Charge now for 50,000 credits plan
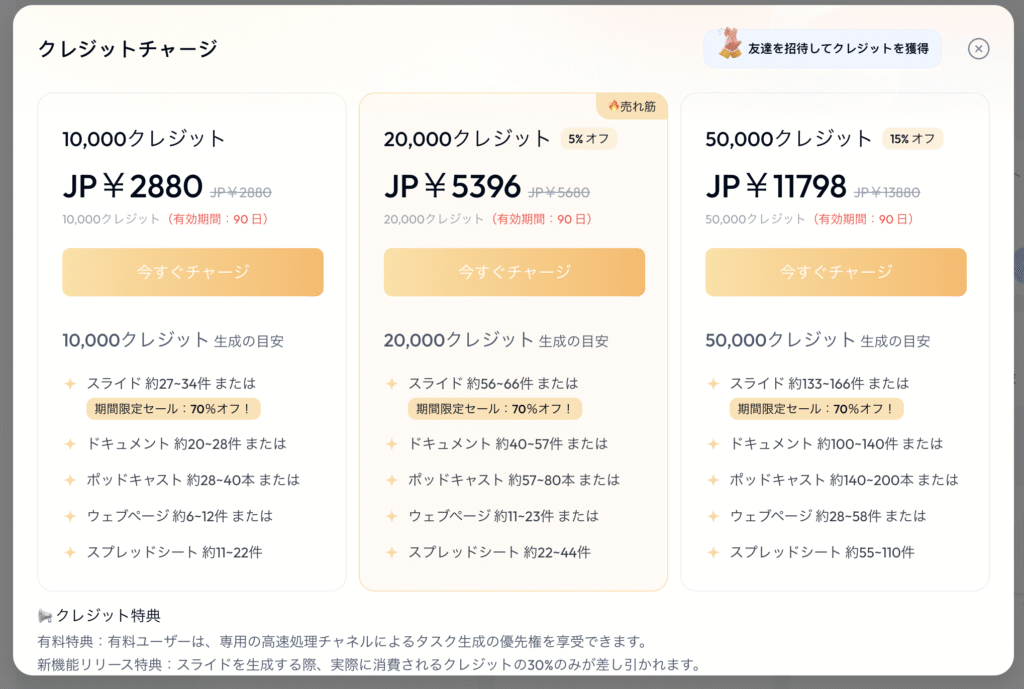The width and height of the screenshot is (1024, 689). pyautogui.click(x=835, y=272)
